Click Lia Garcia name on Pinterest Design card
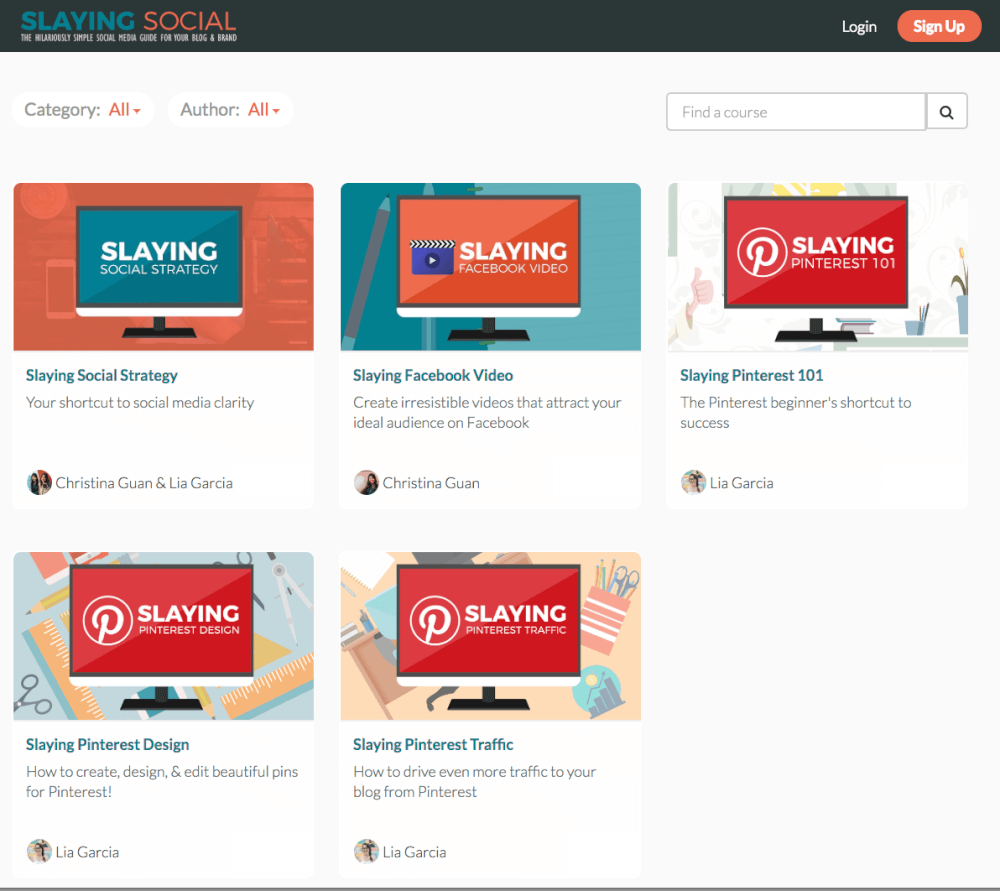The width and height of the screenshot is (1000, 891). (87, 852)
